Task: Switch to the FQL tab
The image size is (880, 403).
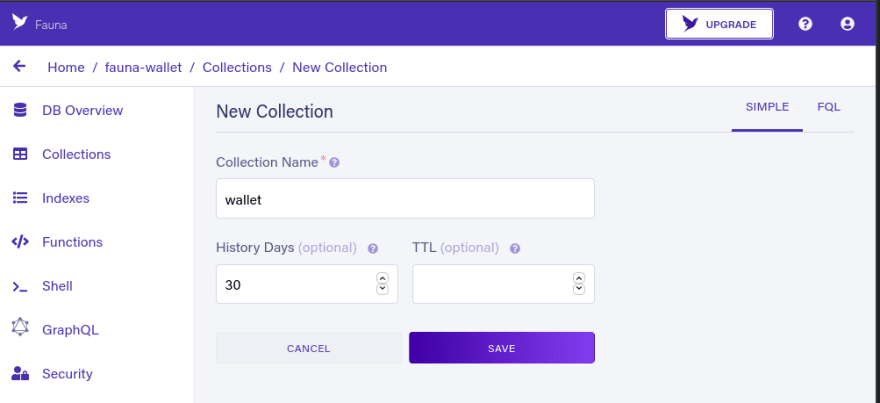Action: [829, 107]
